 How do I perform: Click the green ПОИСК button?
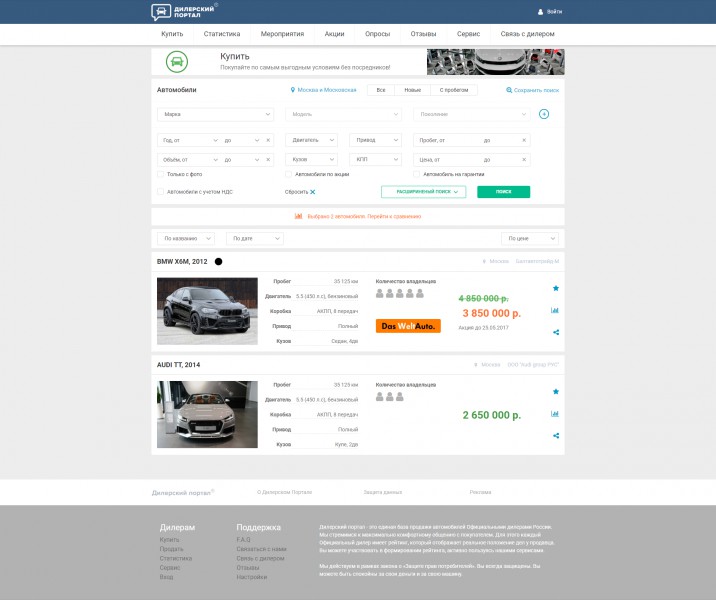[x=504, y=192]
